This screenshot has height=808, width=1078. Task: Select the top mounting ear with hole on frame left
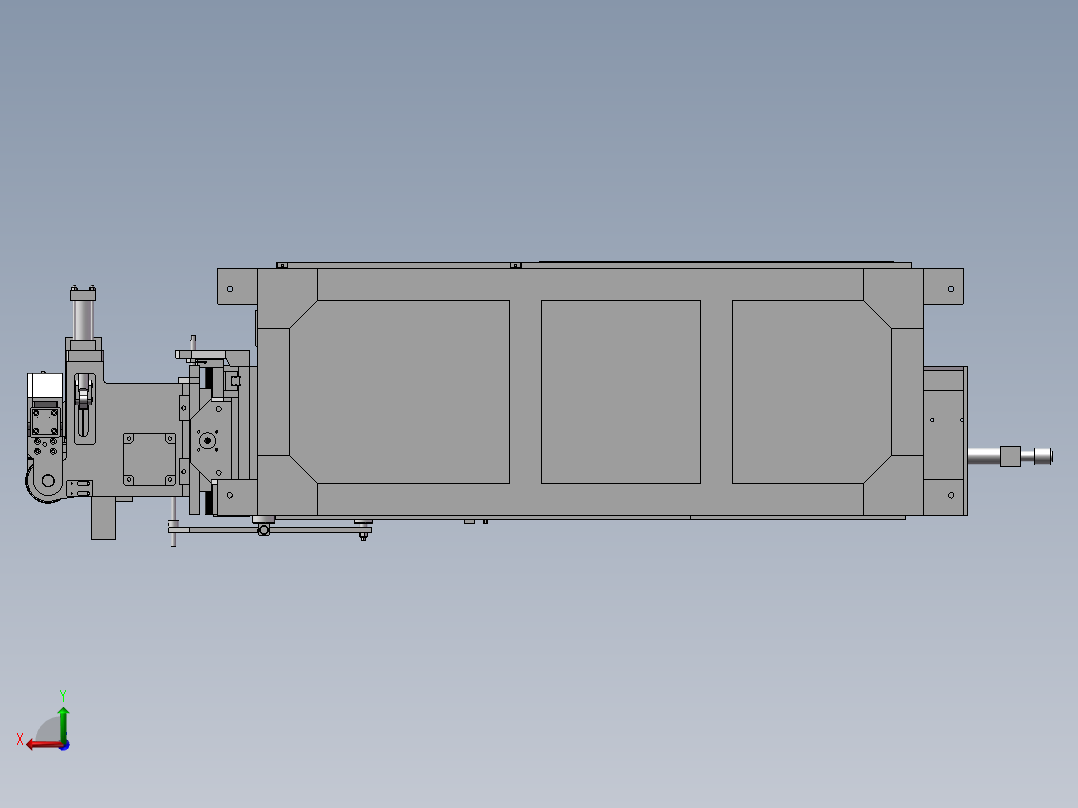pos(232,287)
